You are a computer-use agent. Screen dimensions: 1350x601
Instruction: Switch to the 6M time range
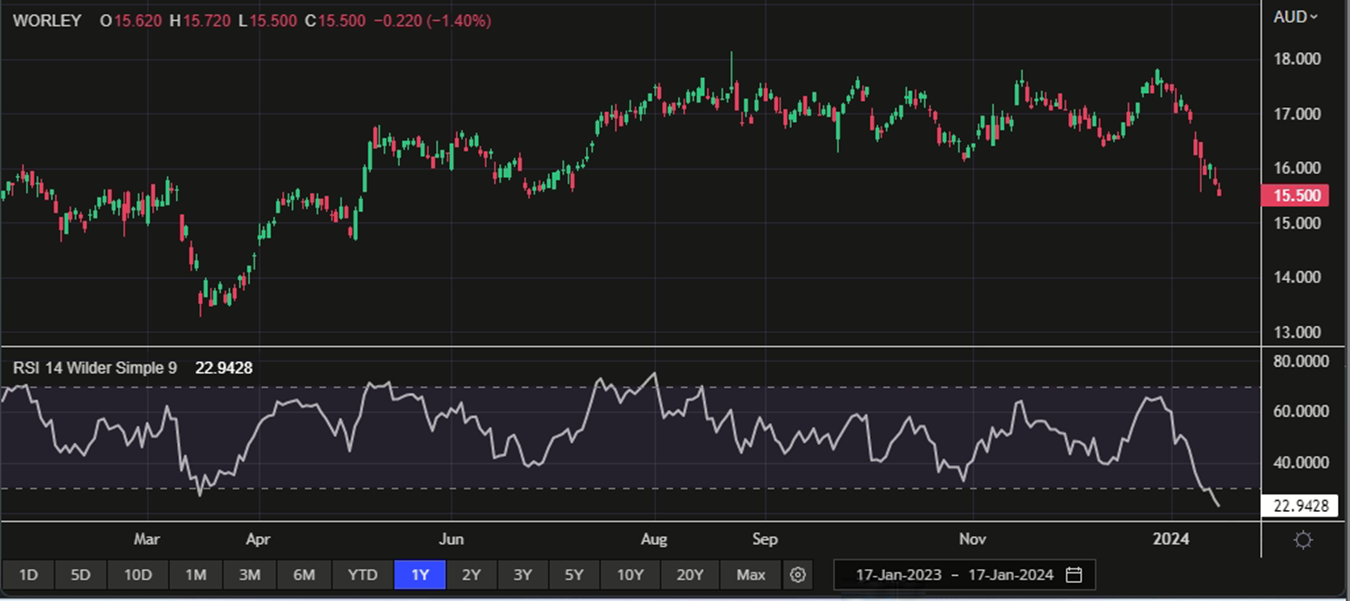(x=304, y=575)
